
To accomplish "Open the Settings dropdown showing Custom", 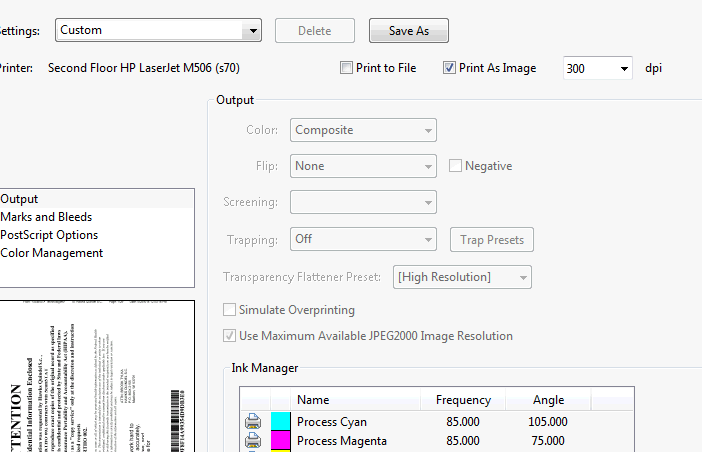I will click(158, 31).
